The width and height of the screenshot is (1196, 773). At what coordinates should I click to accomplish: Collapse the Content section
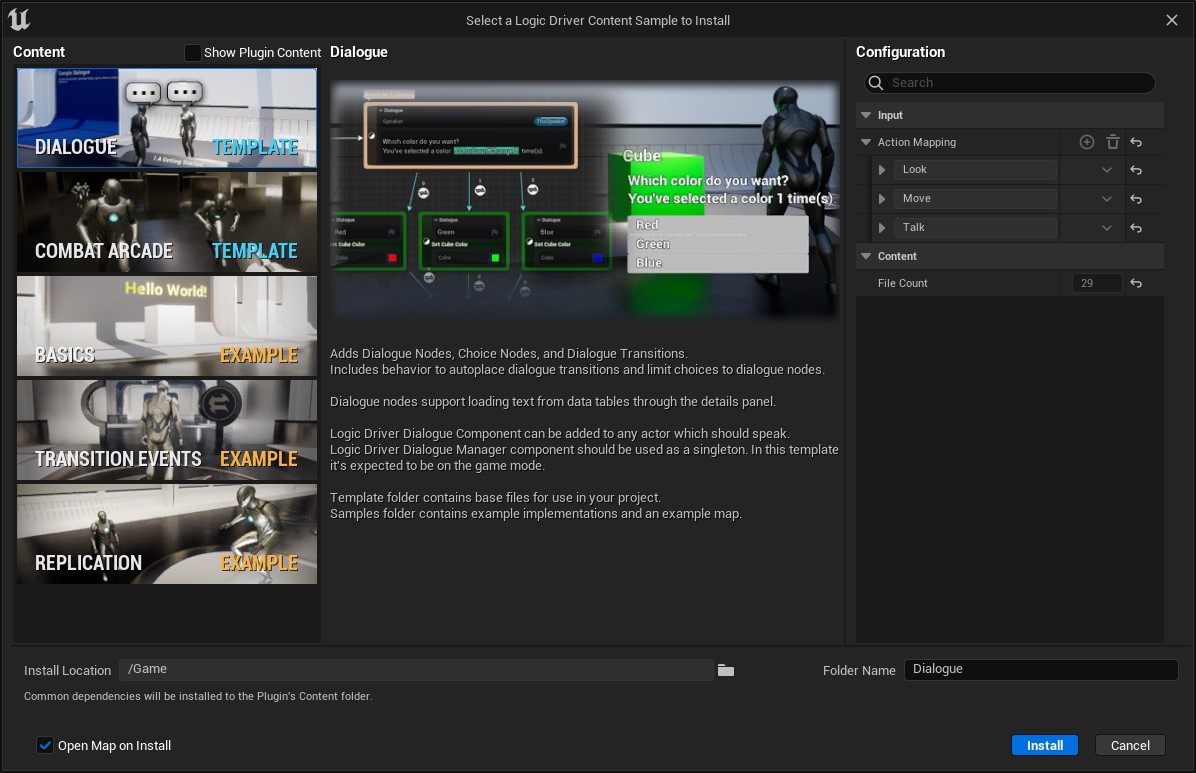click(866, 256)
